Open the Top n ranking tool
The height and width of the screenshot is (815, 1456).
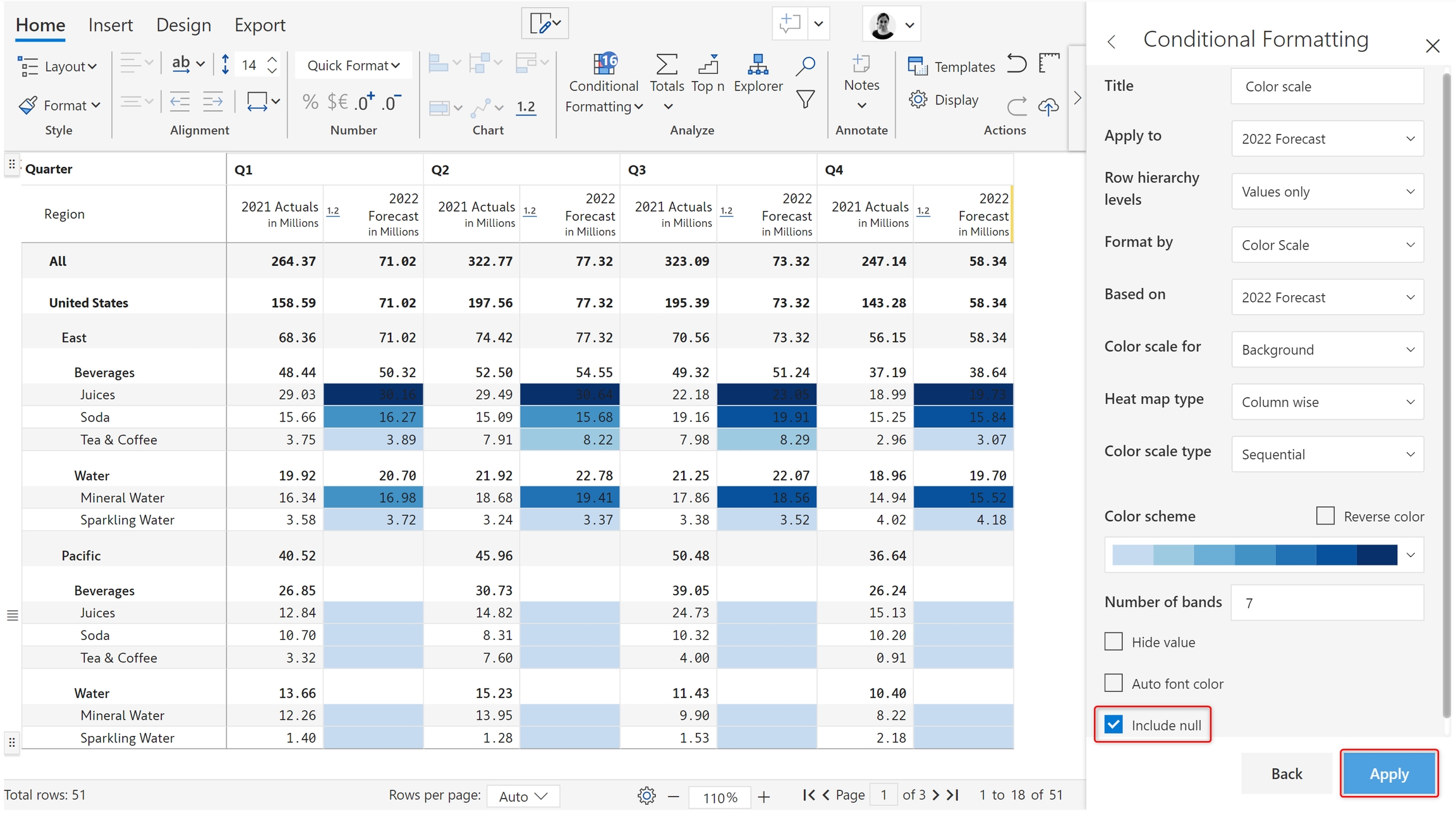click(x=707, y=64)
